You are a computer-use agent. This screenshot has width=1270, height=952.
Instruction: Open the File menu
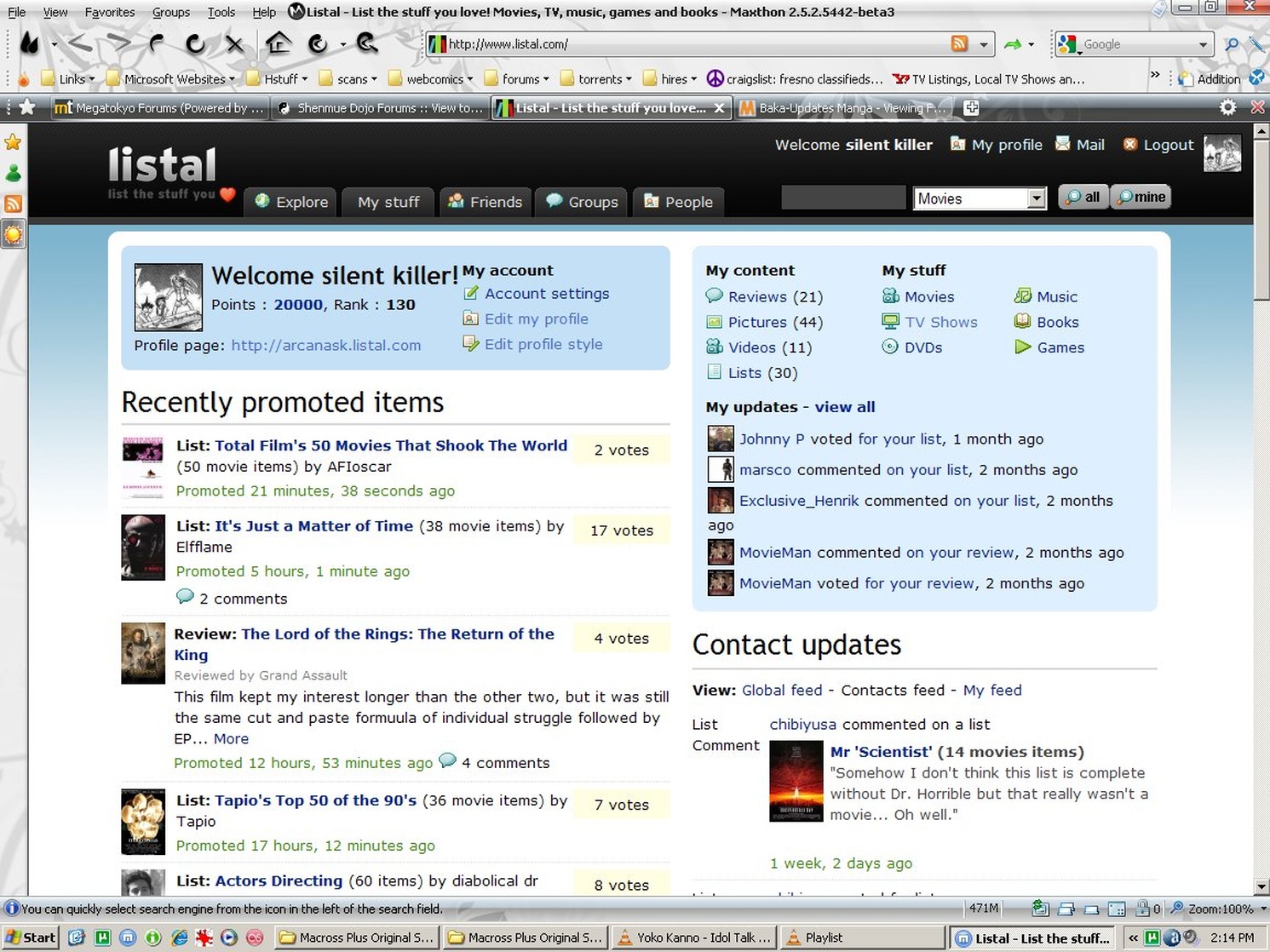click(x=17, y=12)
